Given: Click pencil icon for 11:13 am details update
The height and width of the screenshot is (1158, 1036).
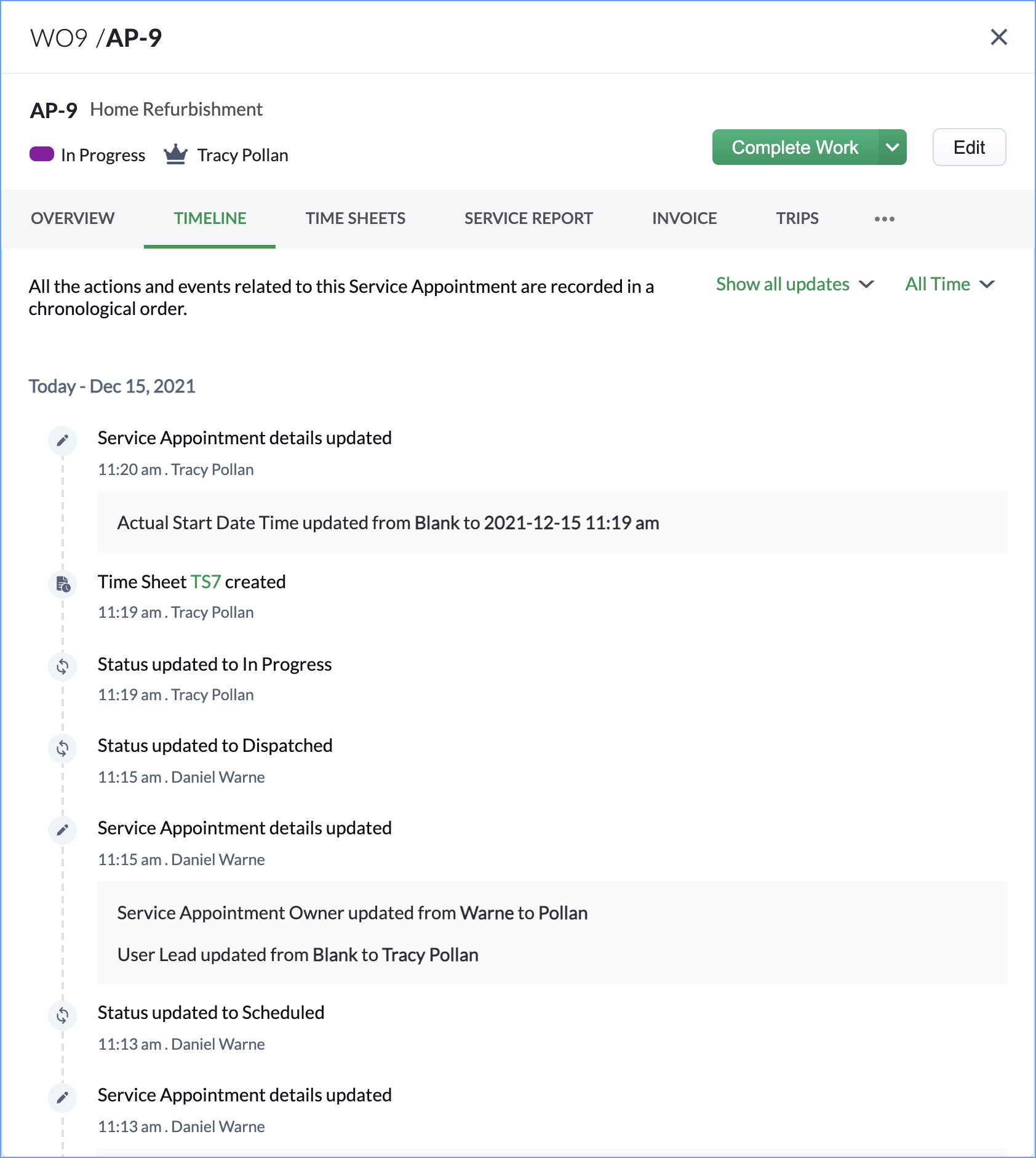Looking at the screenshot, I should point(63,1097).
